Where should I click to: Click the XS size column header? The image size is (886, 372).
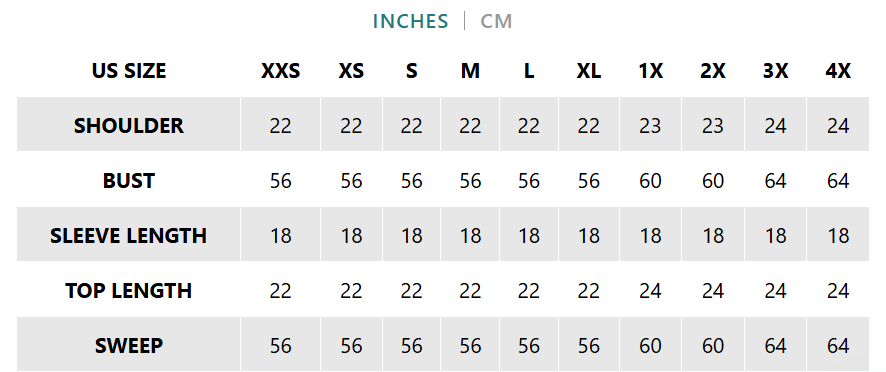pyautogui.click(x=351, y=71)
